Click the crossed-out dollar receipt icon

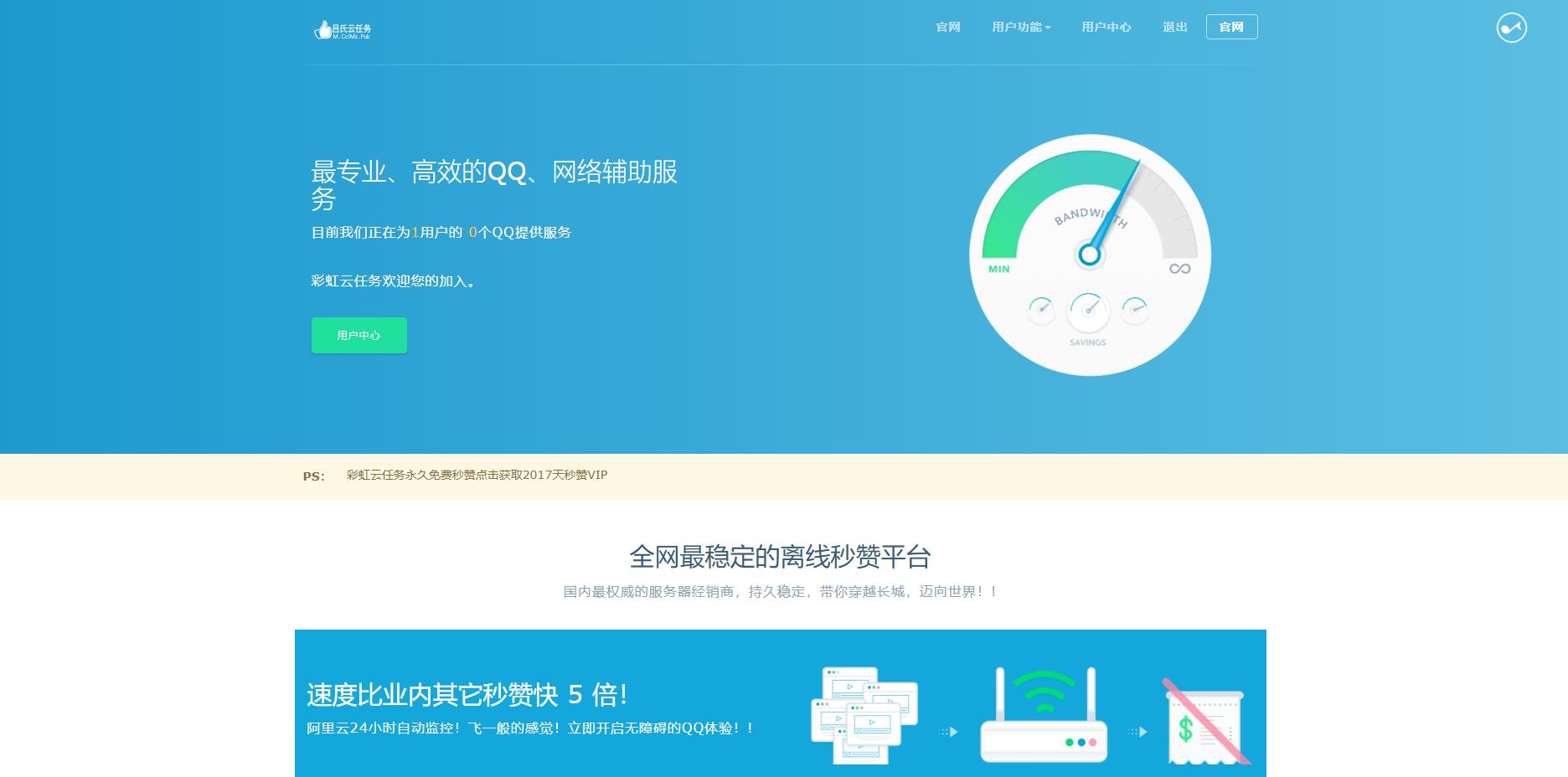pyautogui.click(x=1204, y=722)
